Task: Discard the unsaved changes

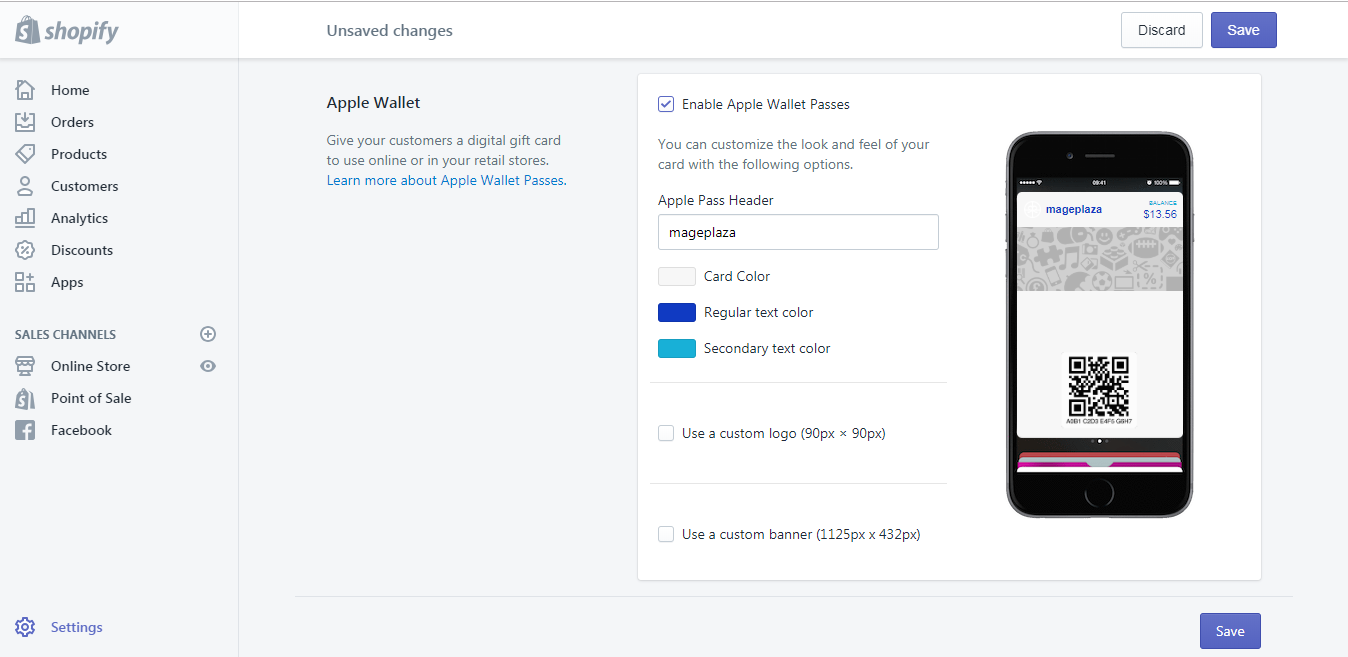Action: coord(1161,30)
